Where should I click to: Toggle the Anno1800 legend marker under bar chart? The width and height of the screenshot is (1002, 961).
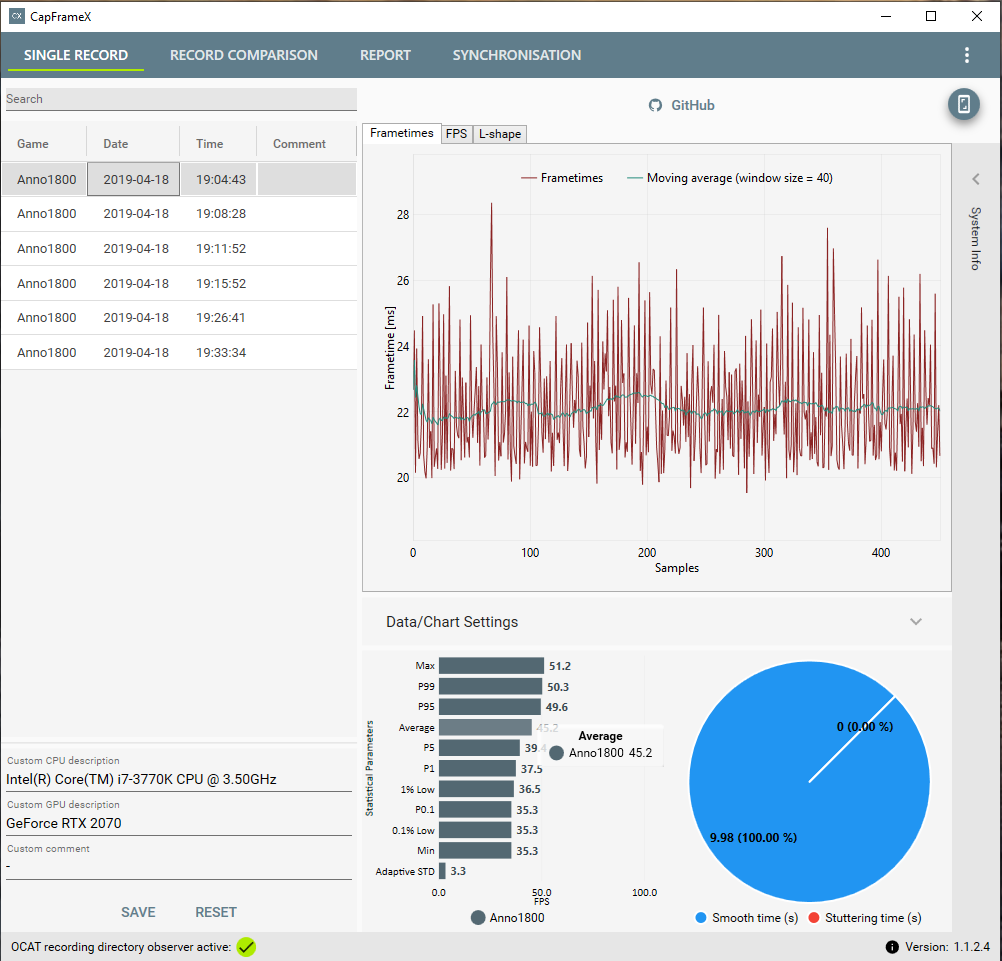(477, 918)
